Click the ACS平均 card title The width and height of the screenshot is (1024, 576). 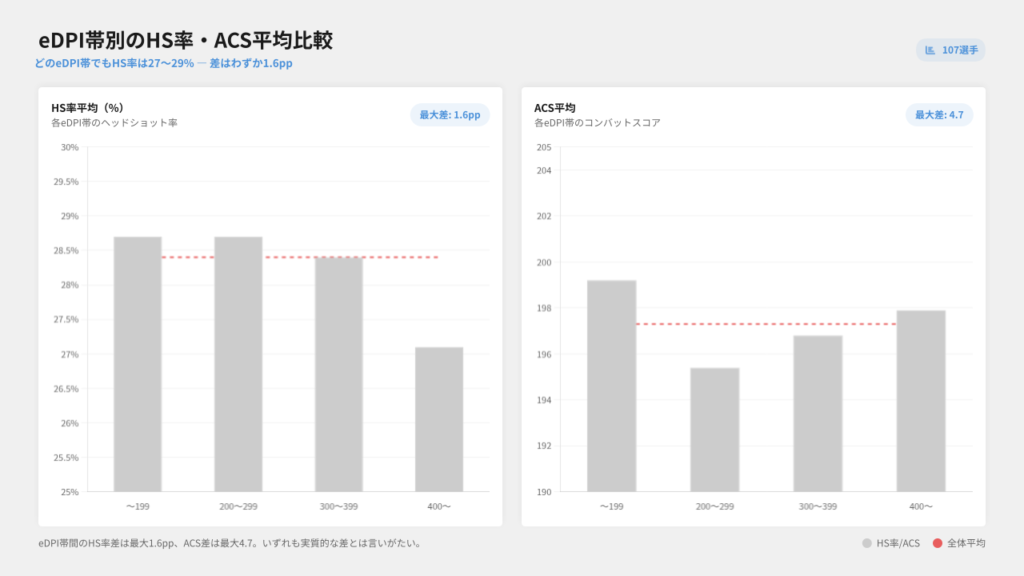click(555, 107)
